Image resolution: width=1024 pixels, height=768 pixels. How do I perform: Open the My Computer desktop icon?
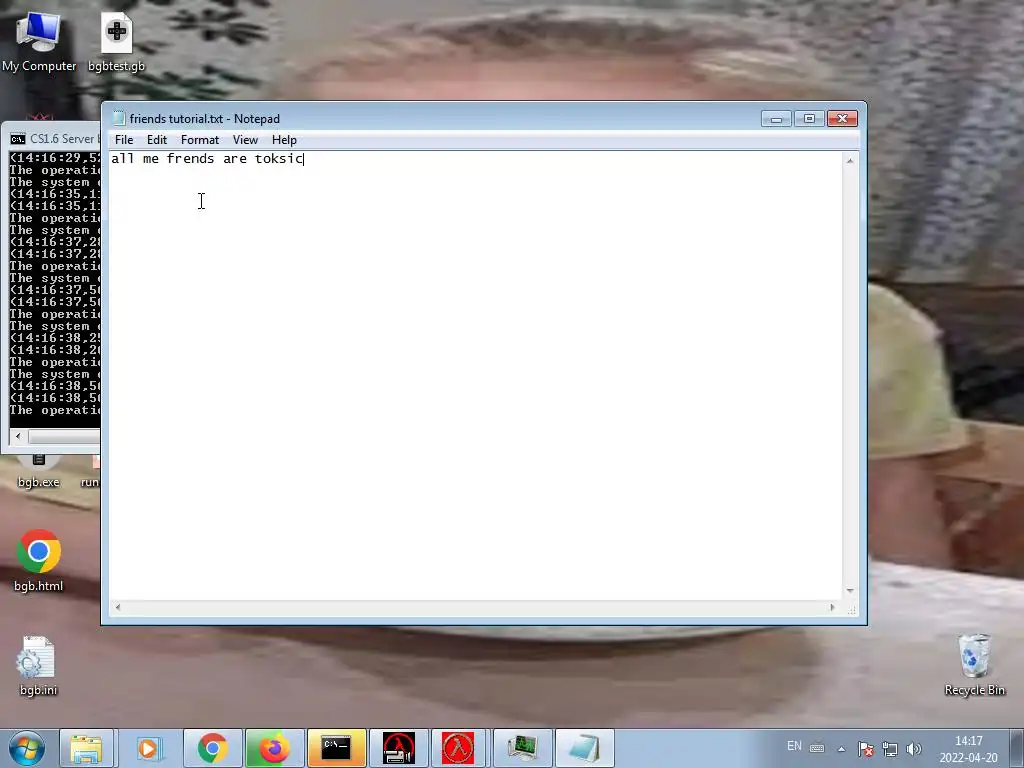[x=39, y=42]
